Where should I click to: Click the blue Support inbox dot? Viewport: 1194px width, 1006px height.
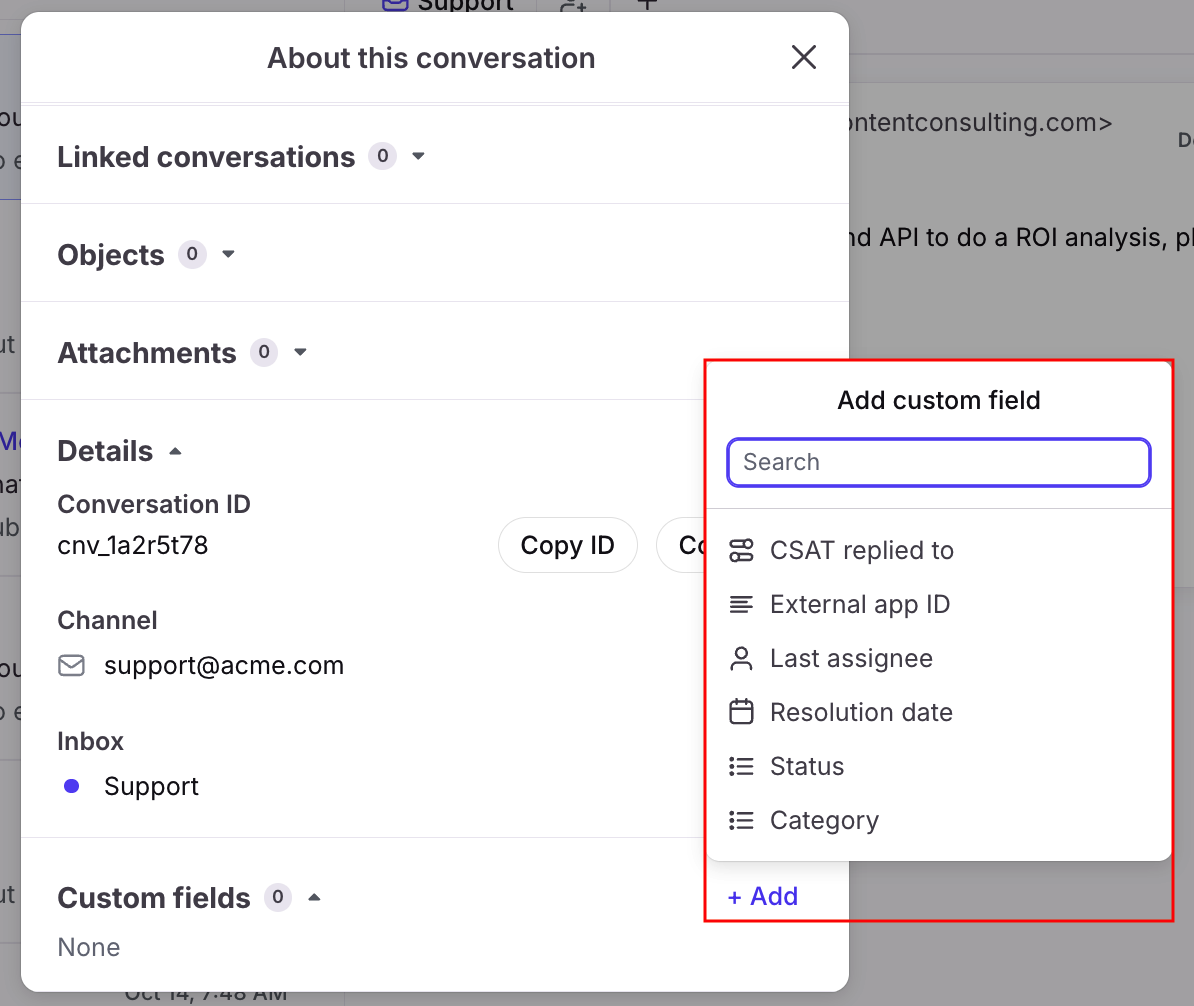71,787
